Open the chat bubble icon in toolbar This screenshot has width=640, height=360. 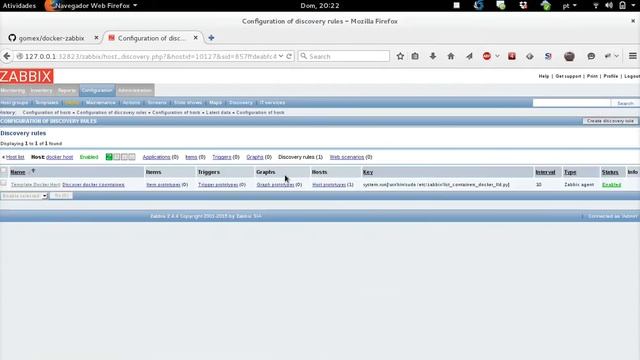point(591,56)
